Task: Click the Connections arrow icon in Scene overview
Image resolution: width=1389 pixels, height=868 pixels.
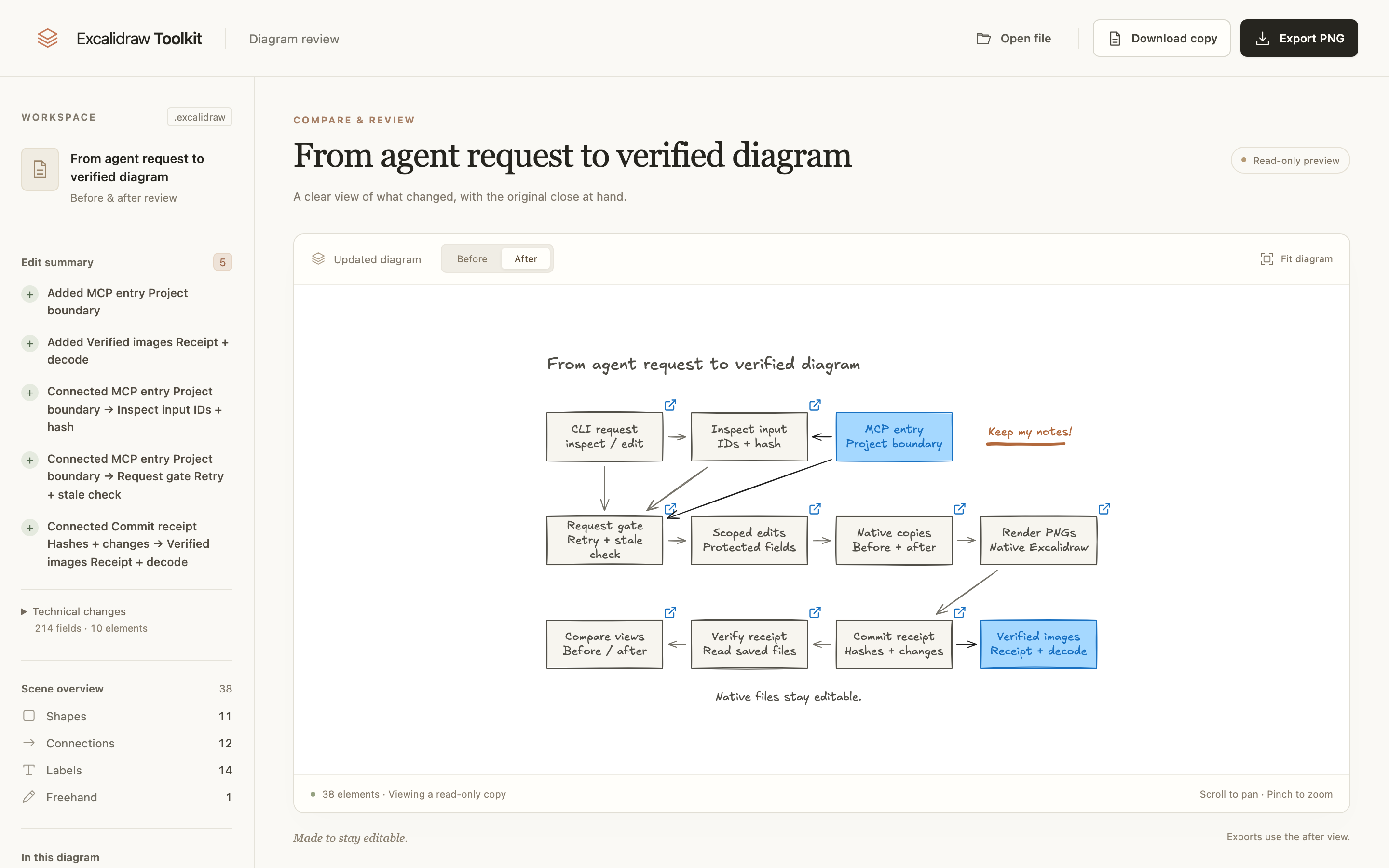Action: pyautogui.click(x=29, y=743)
